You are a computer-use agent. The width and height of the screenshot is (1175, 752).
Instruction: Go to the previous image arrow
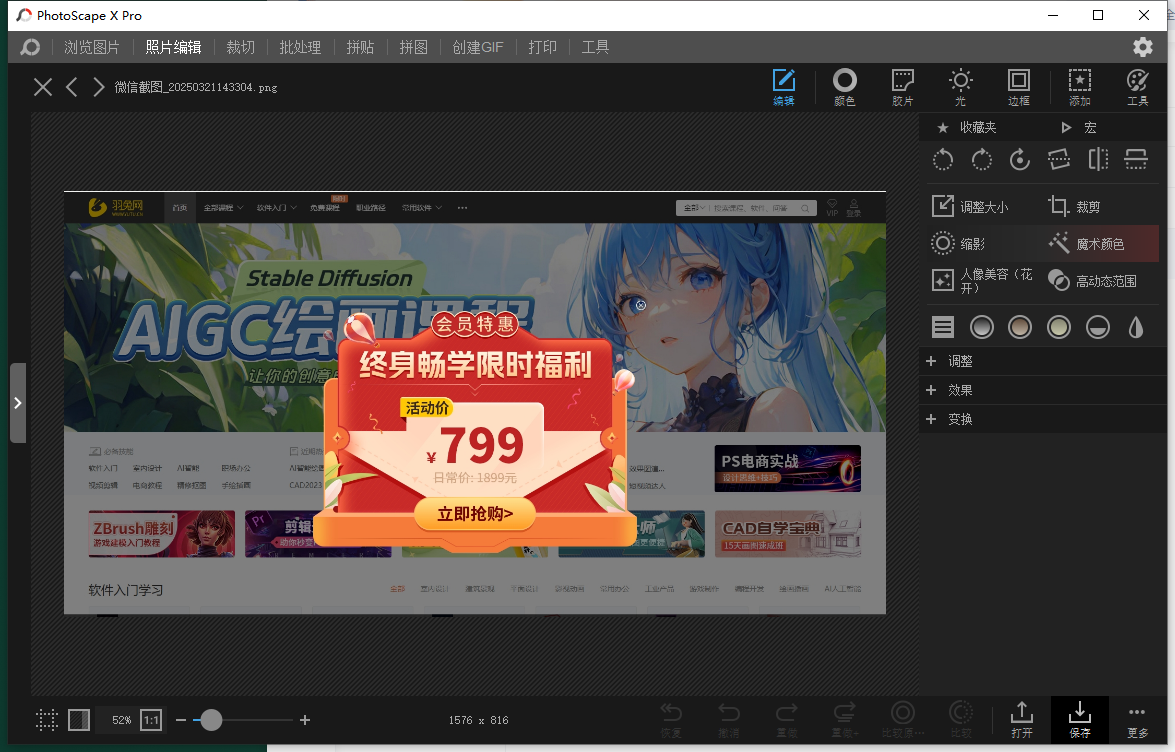pyautogui.click(x=72, y=87)
